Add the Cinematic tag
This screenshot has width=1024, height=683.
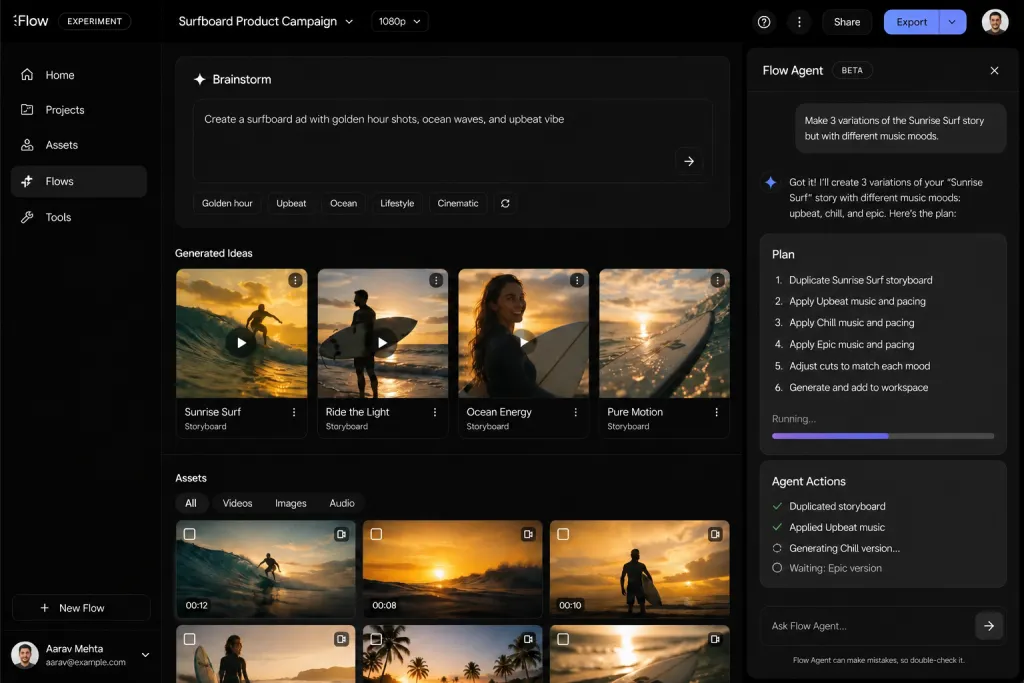pyautogui.click(x=458, y=204)
